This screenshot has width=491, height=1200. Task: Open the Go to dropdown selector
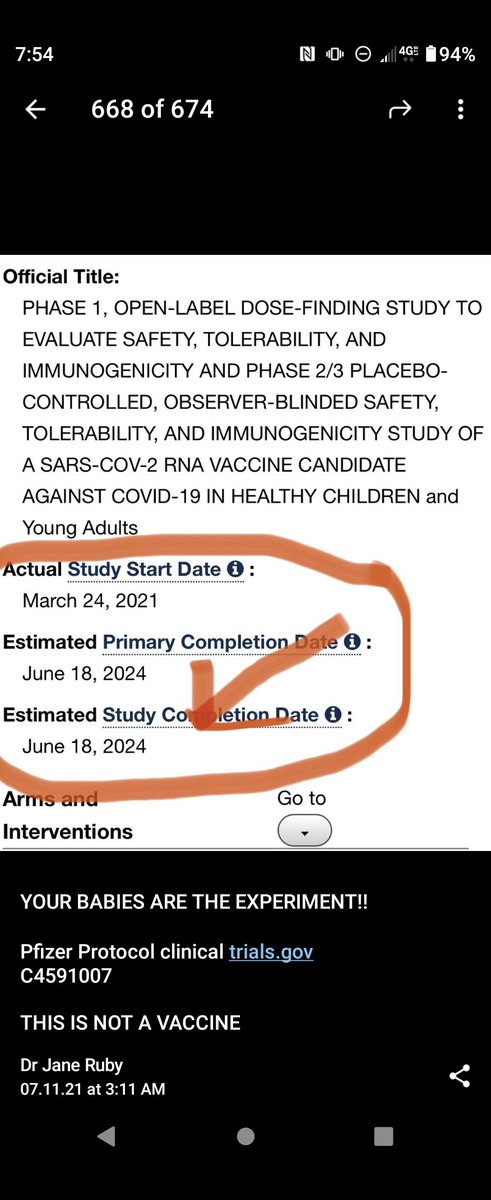pos(304,832)
